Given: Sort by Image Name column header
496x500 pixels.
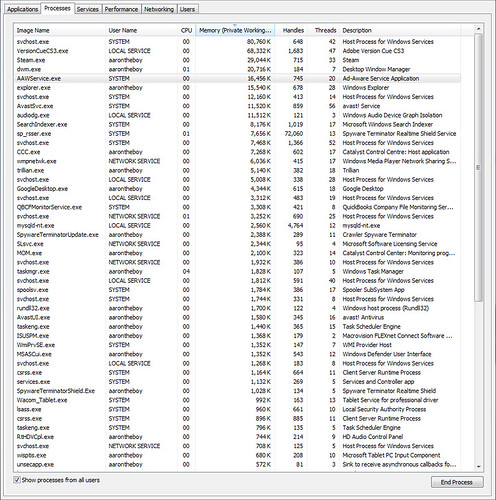Looking at the screenshot, I should click(x=60, y=30).
